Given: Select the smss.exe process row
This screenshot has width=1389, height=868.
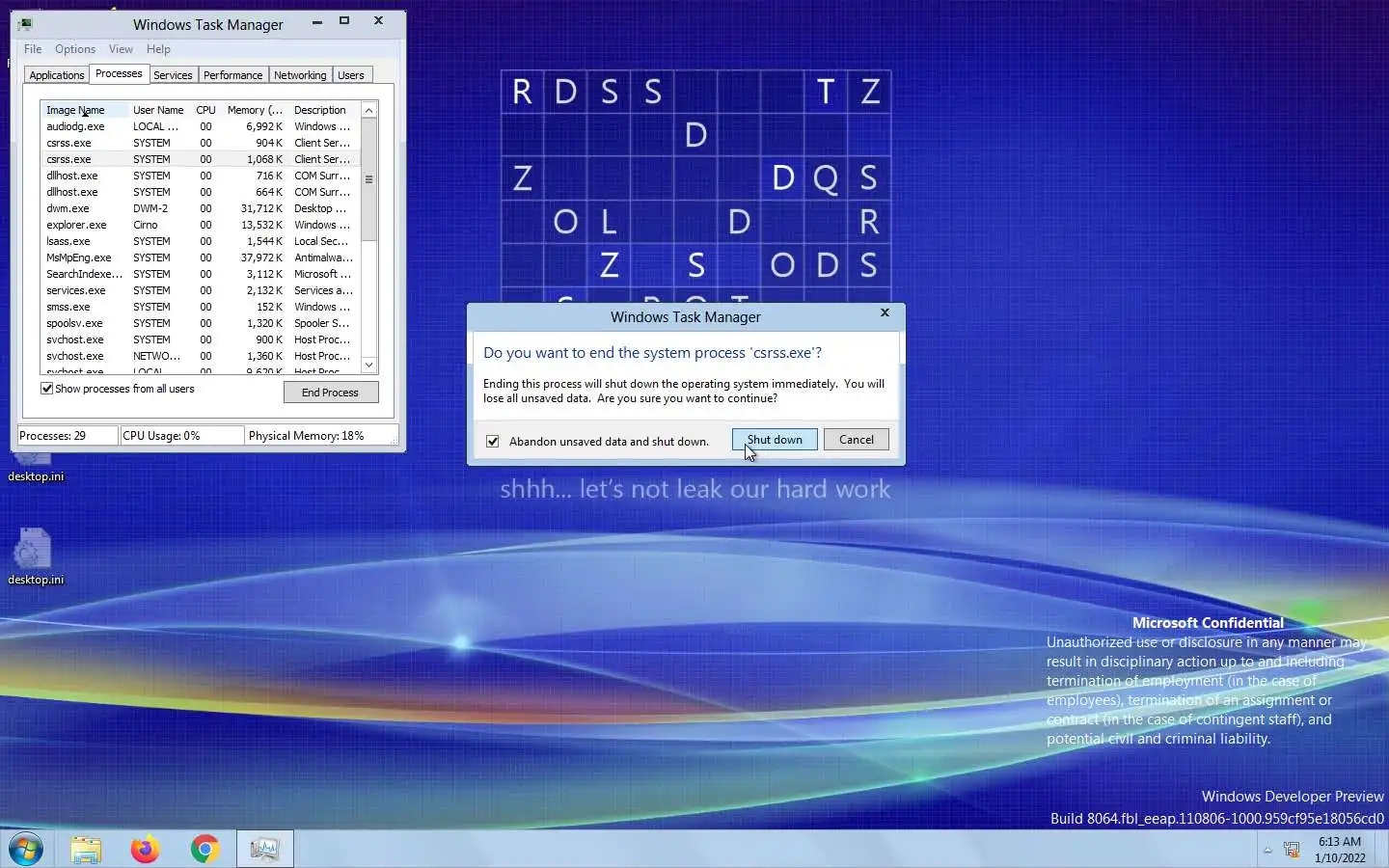Looking at the screenshot, I should [x=201, y=307].
